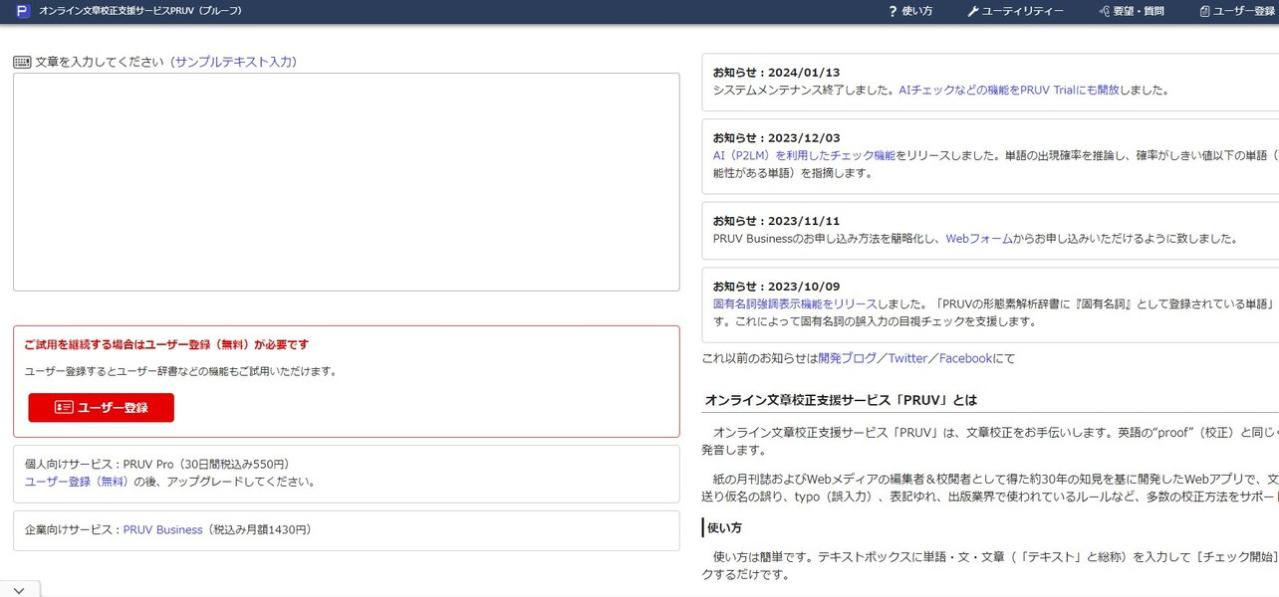1279x597 pixels.
Task: Select the お知らせ：2023/11/11 heading
Action: coord(776,222)
